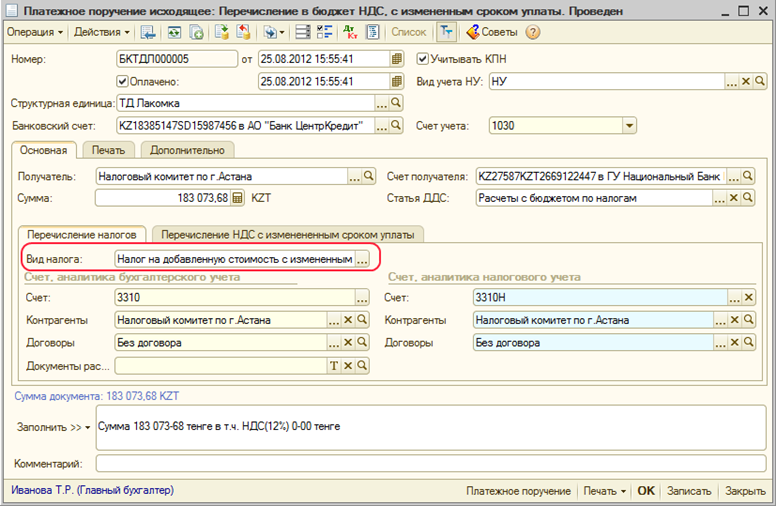Expand the Счет учета 1030 dropdown
The height and width of the screenshot is (506, 776).
pyautogui.click(x=629, y=126)
